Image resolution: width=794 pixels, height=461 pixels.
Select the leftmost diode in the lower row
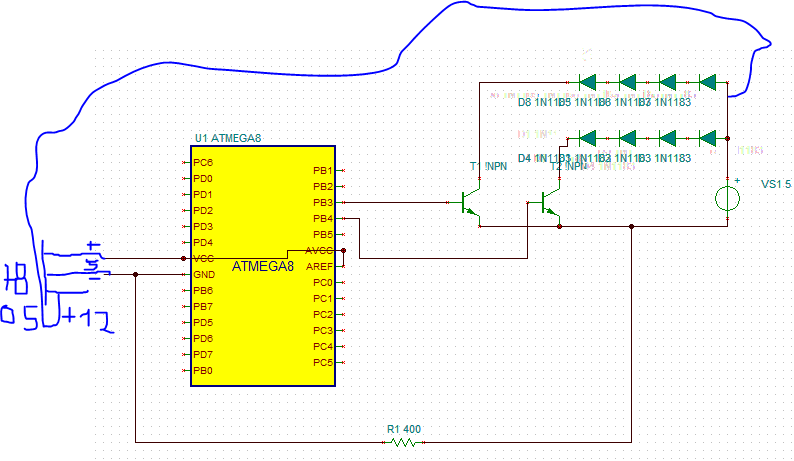(x=588, y=138)
